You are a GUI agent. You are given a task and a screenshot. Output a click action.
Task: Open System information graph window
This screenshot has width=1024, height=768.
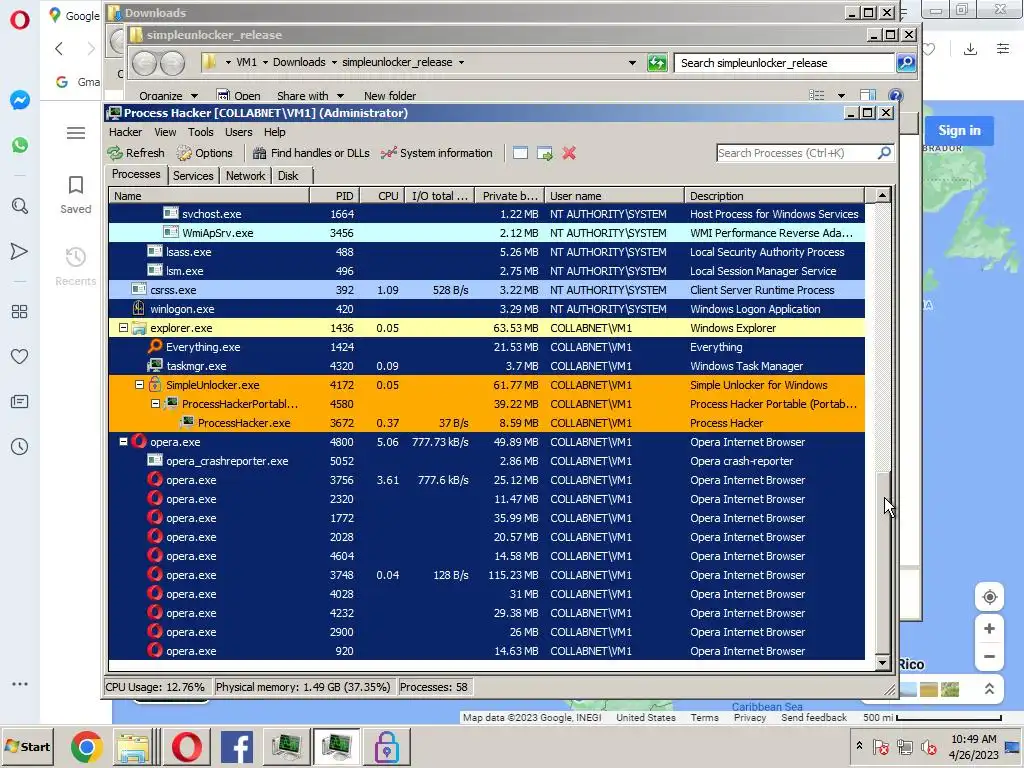click(436, 153)
